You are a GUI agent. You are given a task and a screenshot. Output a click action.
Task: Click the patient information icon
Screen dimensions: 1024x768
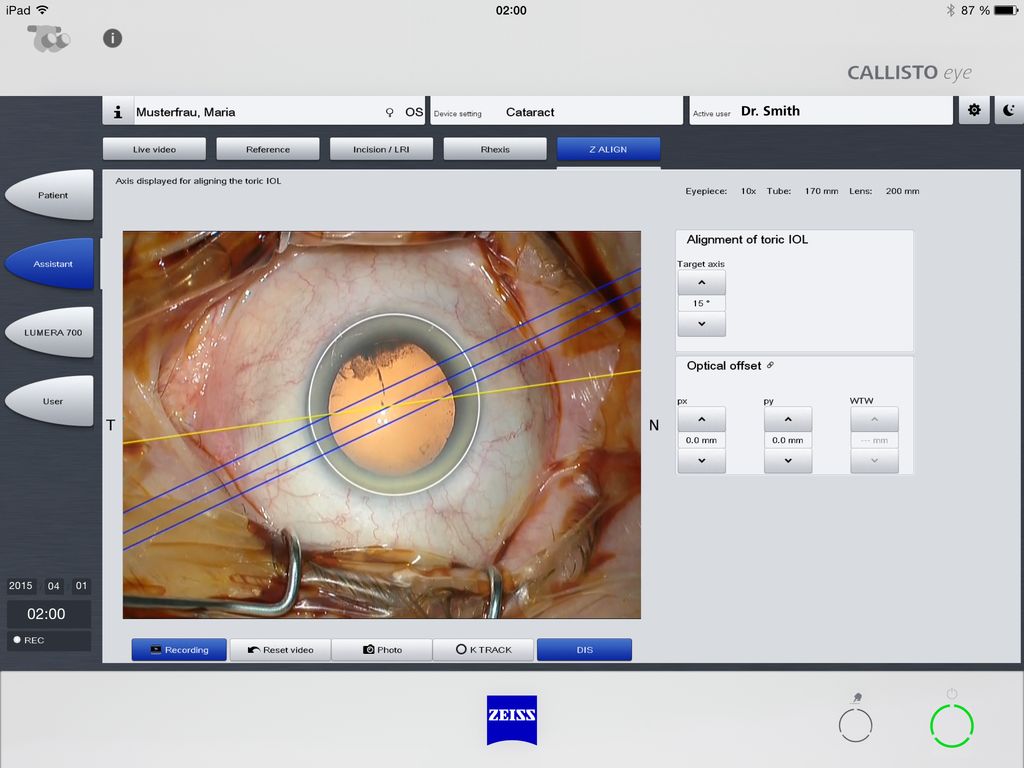[117, 111]
